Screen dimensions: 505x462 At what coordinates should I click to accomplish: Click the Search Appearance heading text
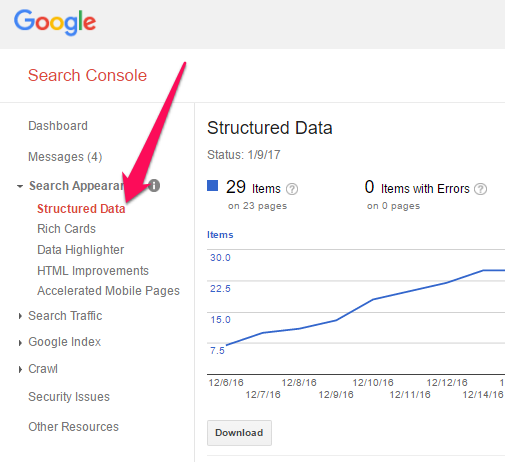tap(76, 186)
